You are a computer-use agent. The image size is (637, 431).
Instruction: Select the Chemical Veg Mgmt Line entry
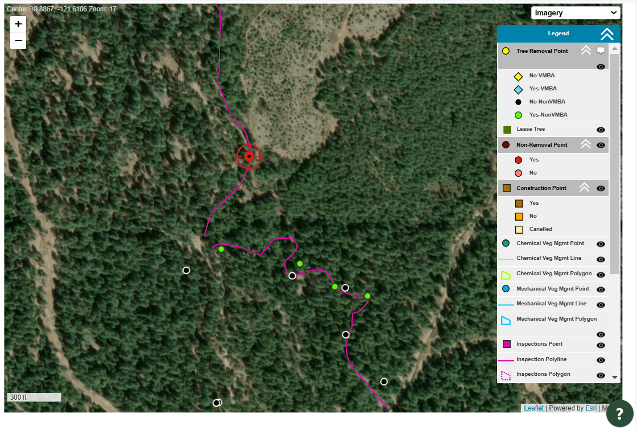[548, 258]
